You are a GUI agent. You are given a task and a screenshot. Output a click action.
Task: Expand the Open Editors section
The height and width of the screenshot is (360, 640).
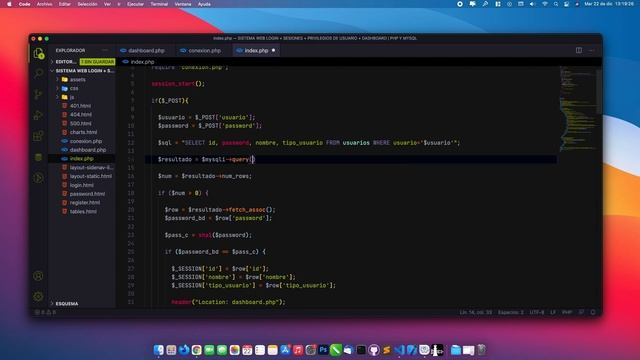pos(65,62)
